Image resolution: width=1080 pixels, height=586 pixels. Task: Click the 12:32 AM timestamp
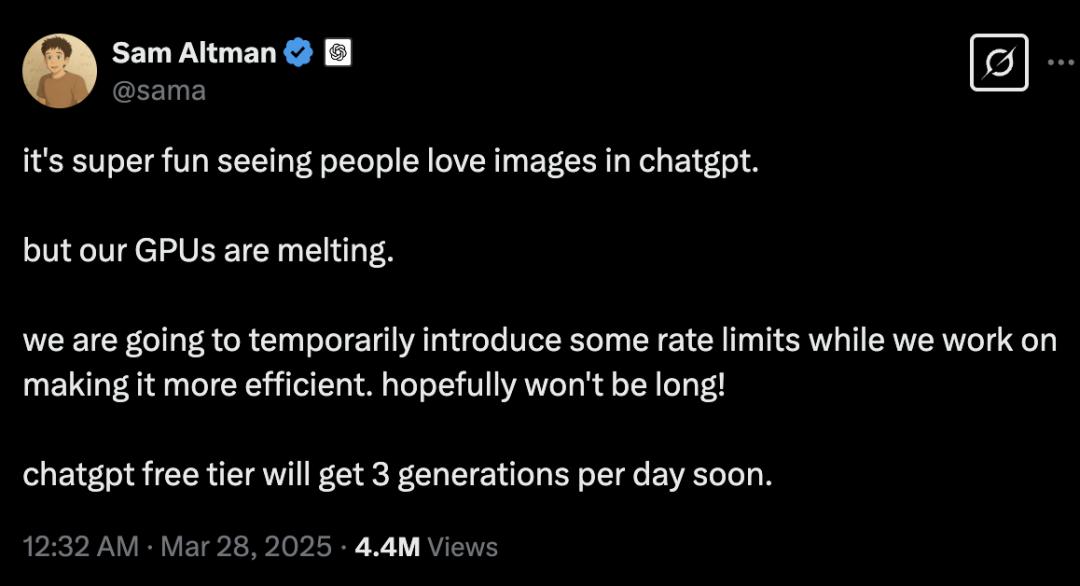coord(81,547)
